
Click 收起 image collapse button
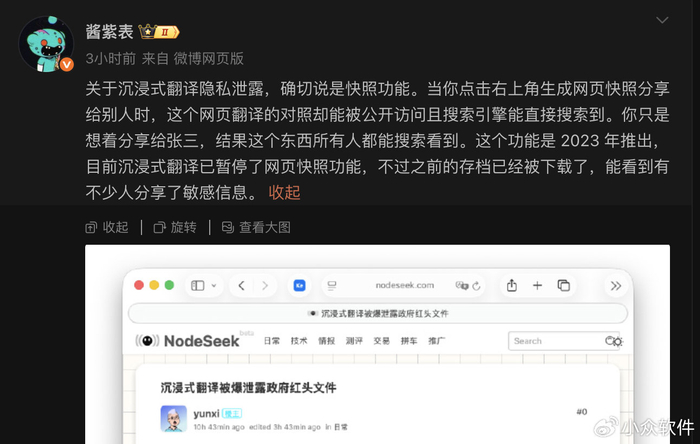click(107, 228)
